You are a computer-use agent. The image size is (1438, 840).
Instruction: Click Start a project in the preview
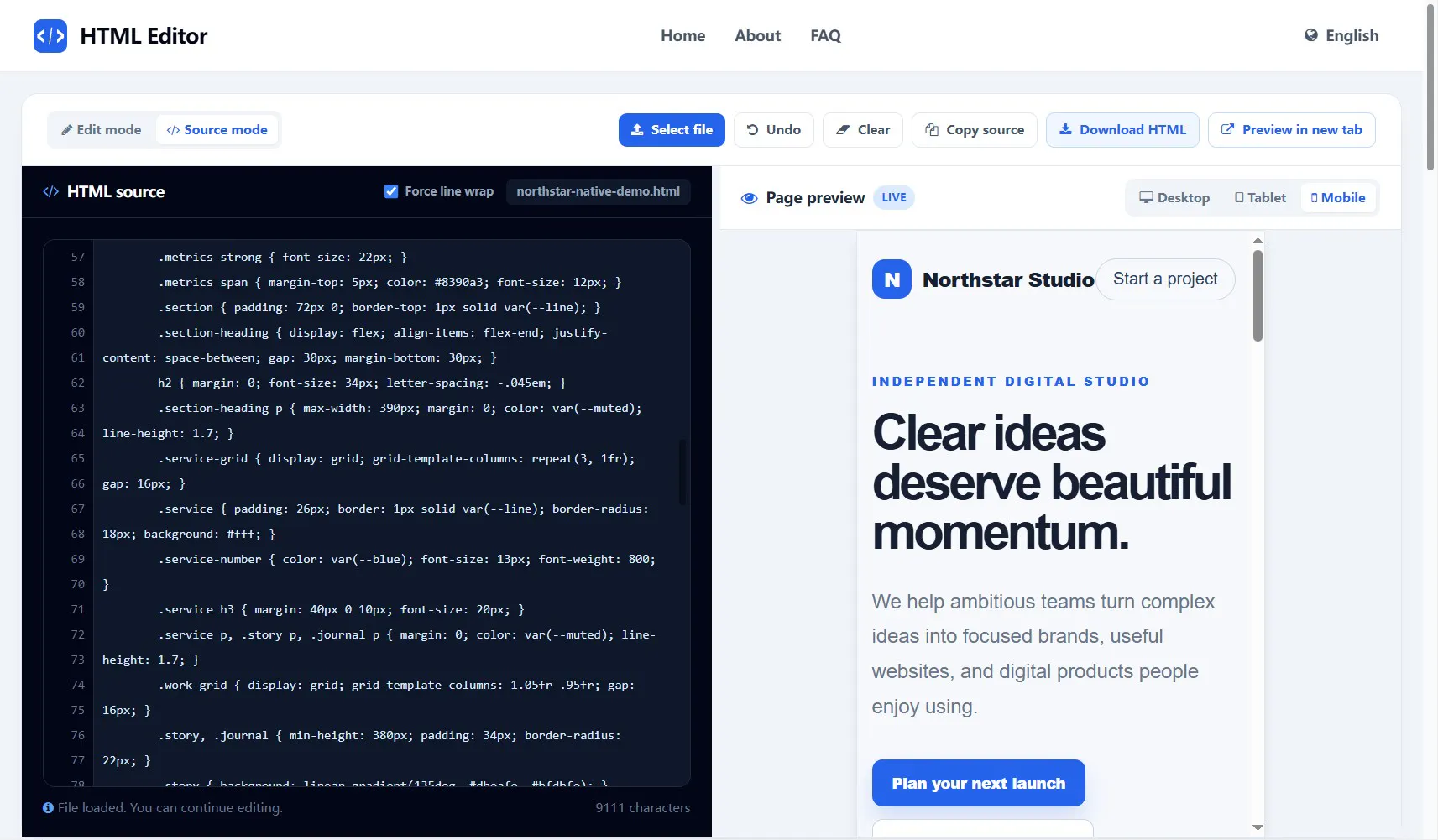[x=1165, y=279]
